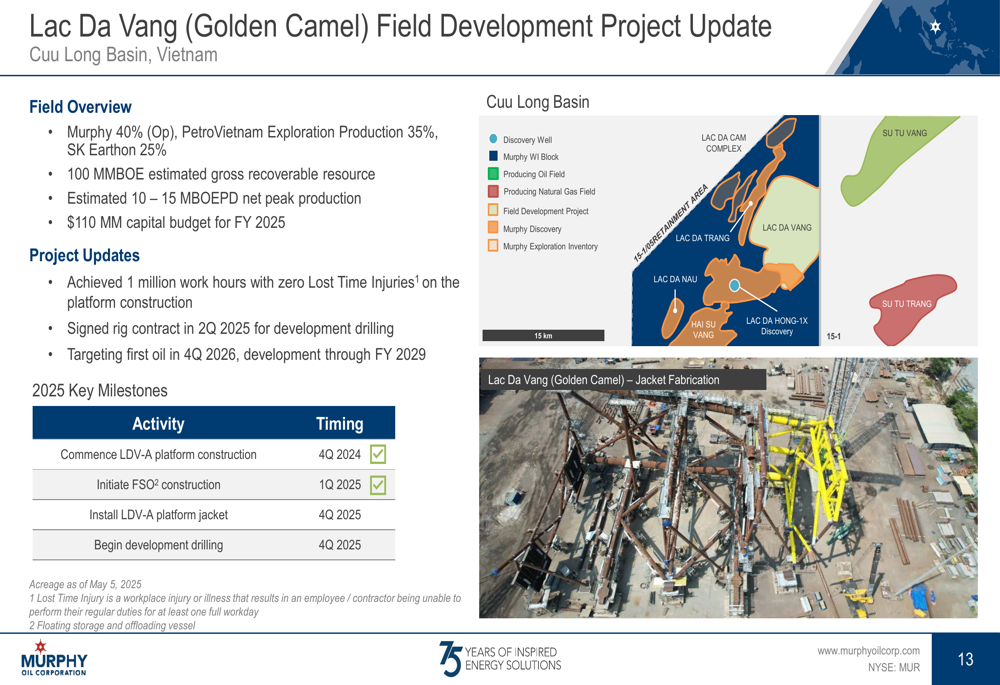Image resolution: width=1000 pixels, height=685 pixels.
Task: Select the bullet about 1 million work hours
Action: [x=263, y=292]
